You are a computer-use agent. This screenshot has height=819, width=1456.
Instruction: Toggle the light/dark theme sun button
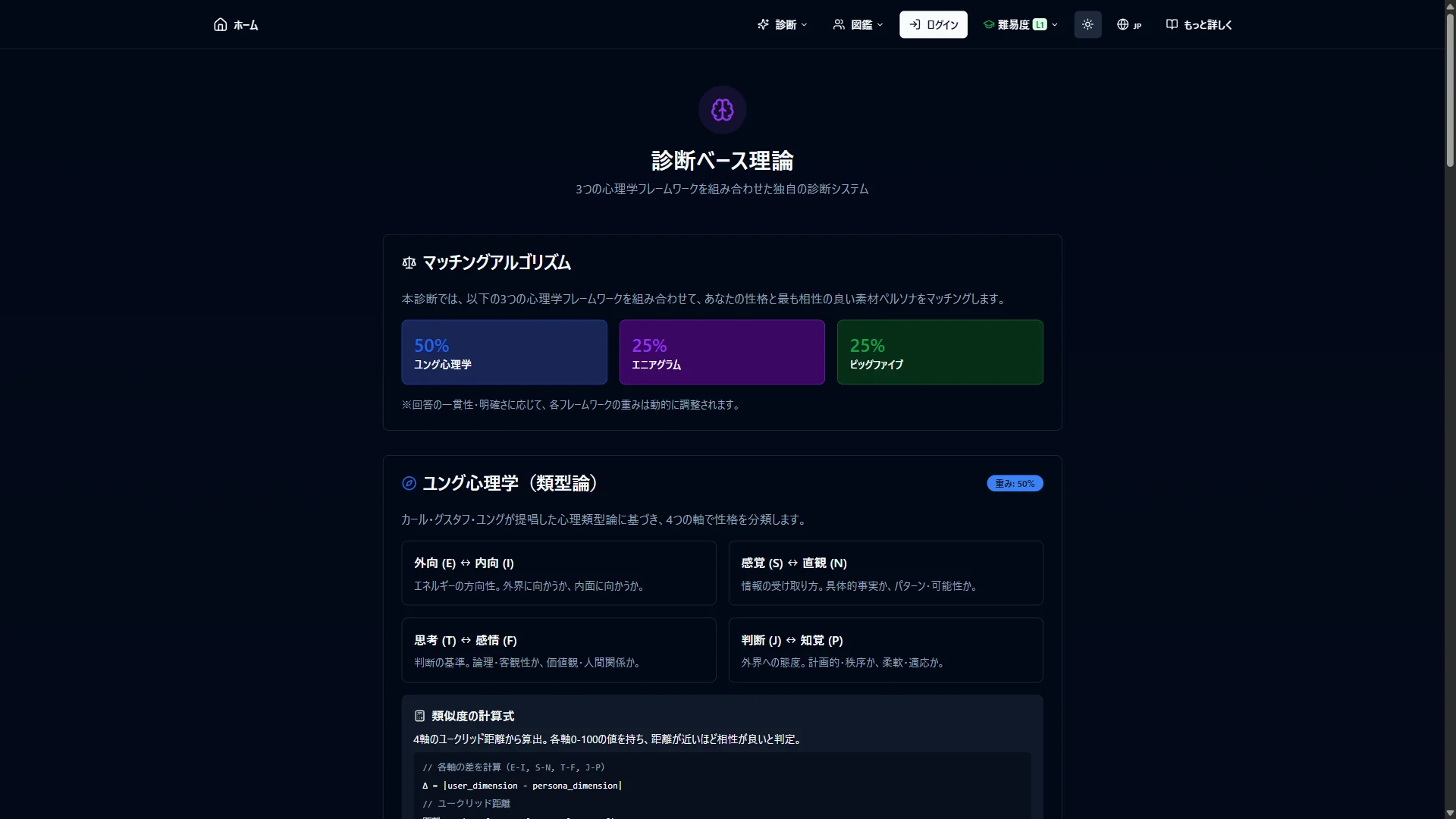(x=1087, y=24)
